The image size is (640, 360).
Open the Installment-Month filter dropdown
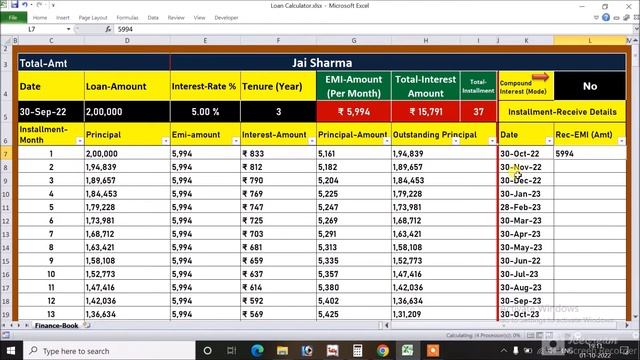(x=80, y=141)
